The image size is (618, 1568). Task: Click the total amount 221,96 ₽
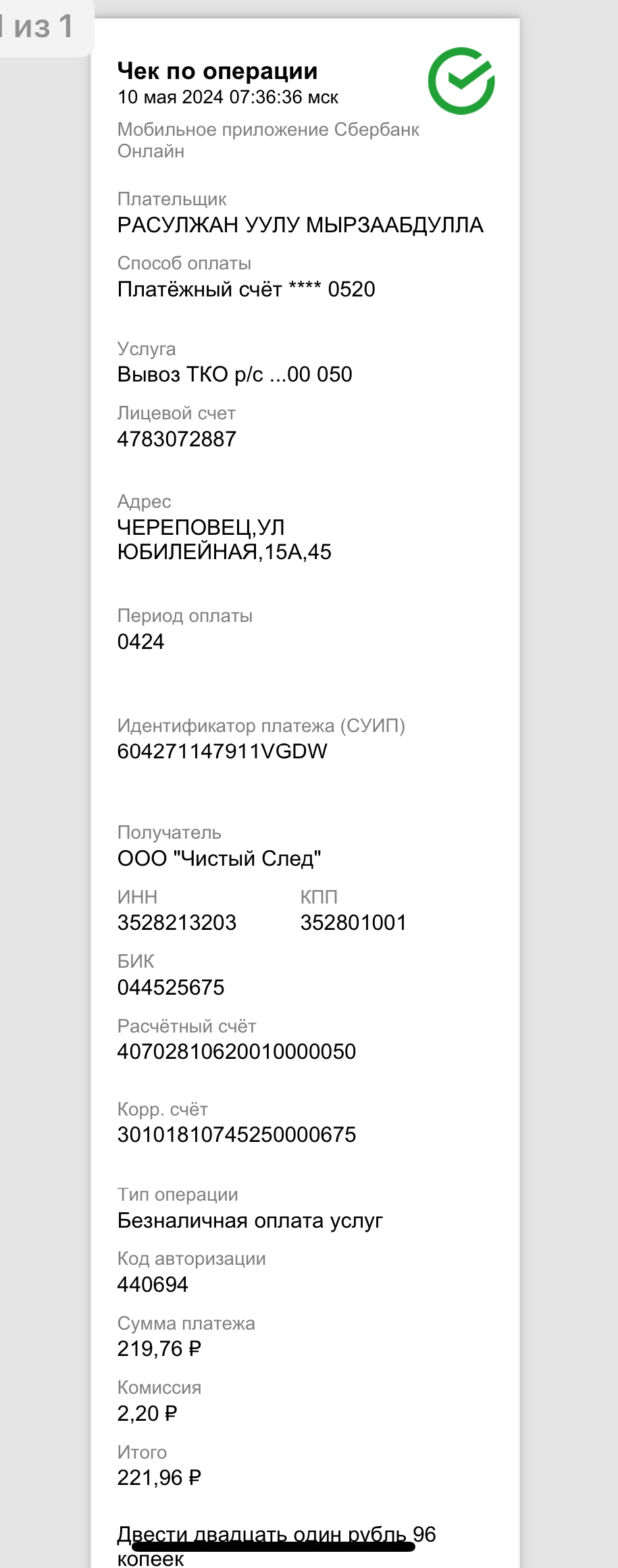[159, 1478]
